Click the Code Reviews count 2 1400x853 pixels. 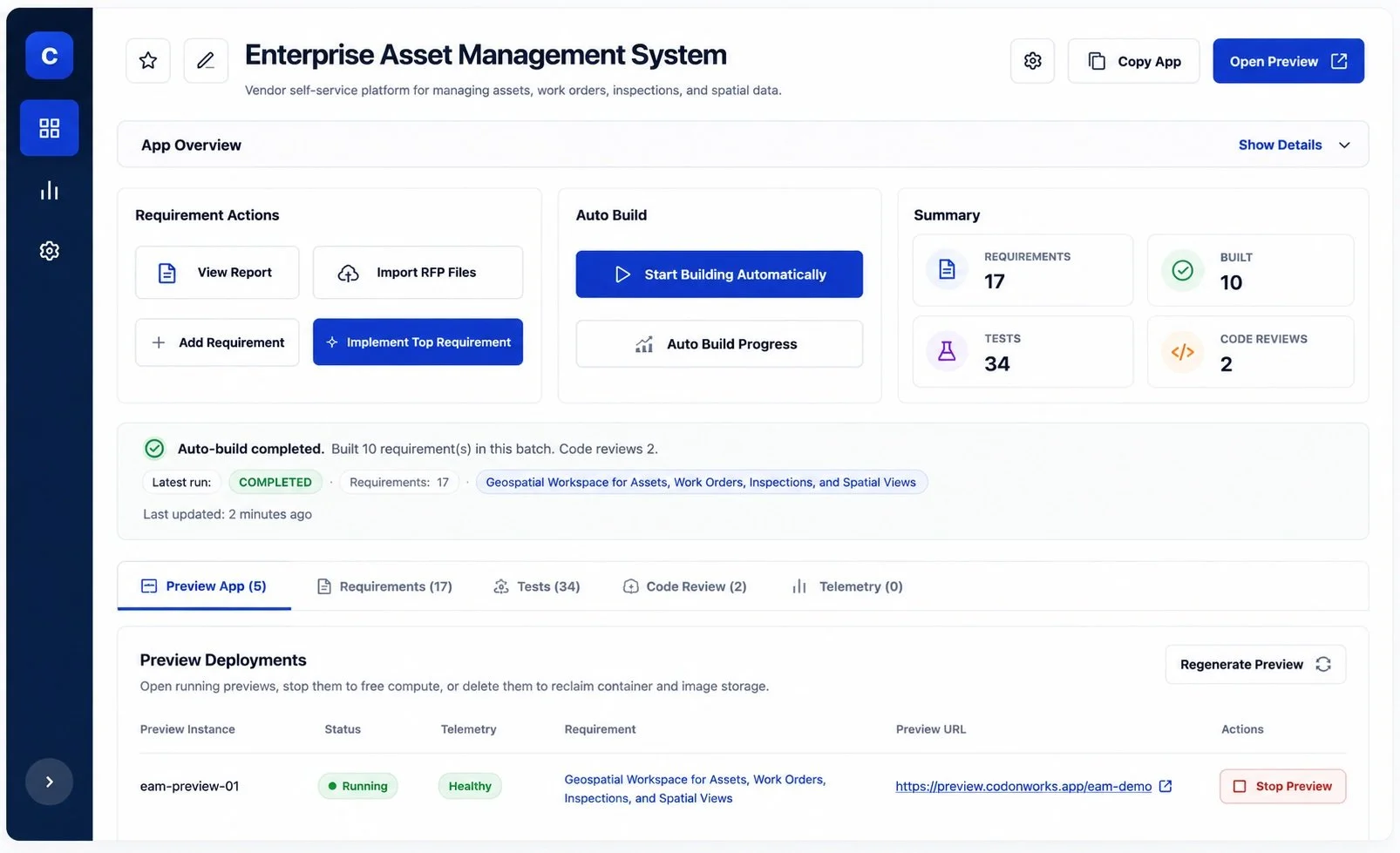click(x=1227, y=364)
